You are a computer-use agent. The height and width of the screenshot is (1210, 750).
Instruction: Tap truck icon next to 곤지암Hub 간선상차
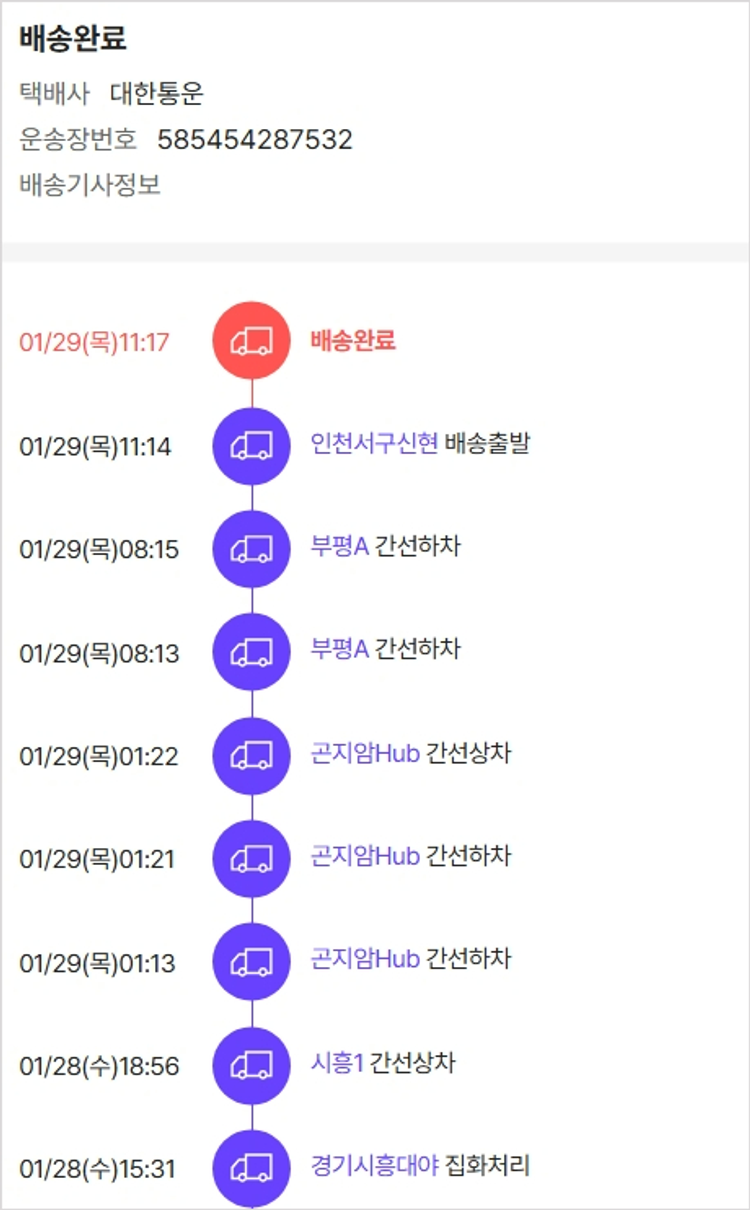click(251, 756)
